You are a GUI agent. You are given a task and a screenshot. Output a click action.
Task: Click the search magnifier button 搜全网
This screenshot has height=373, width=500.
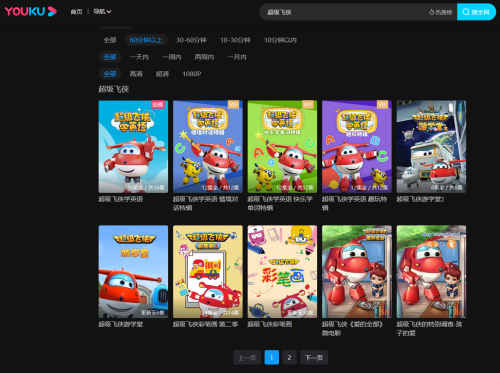tap(476, 12)
